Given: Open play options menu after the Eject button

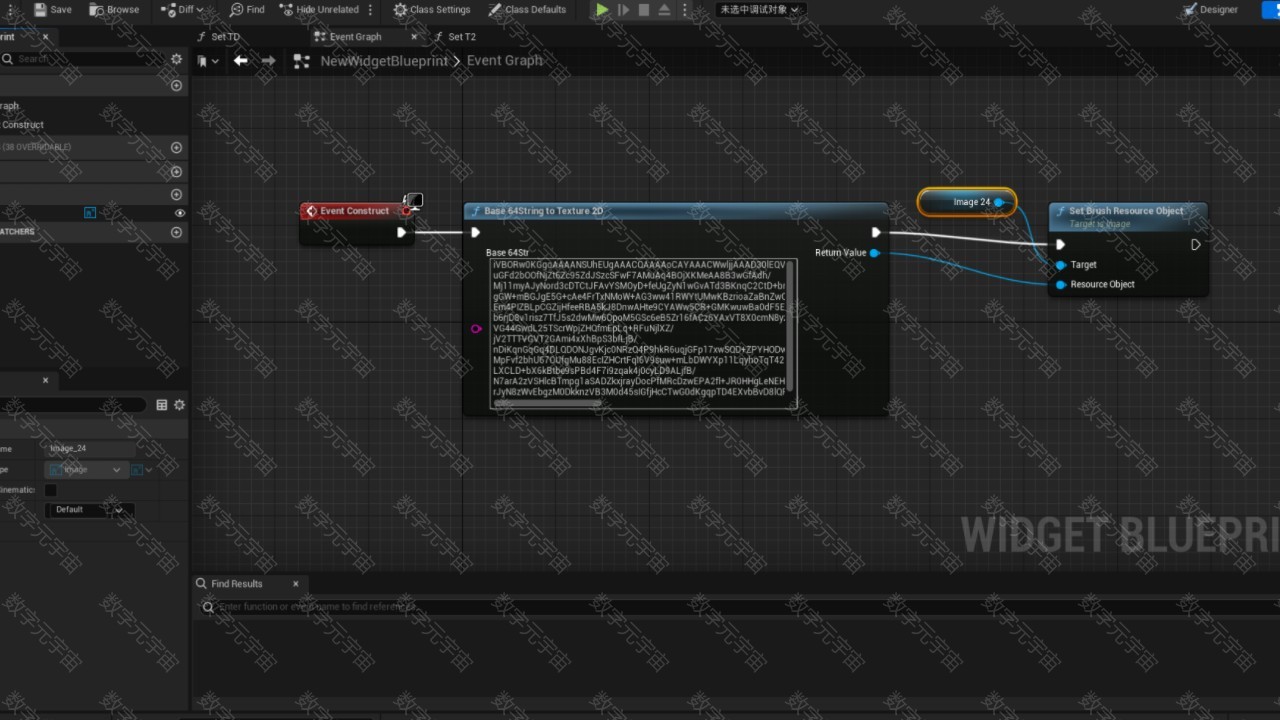Looking at the screenshot, I should 687,9.
